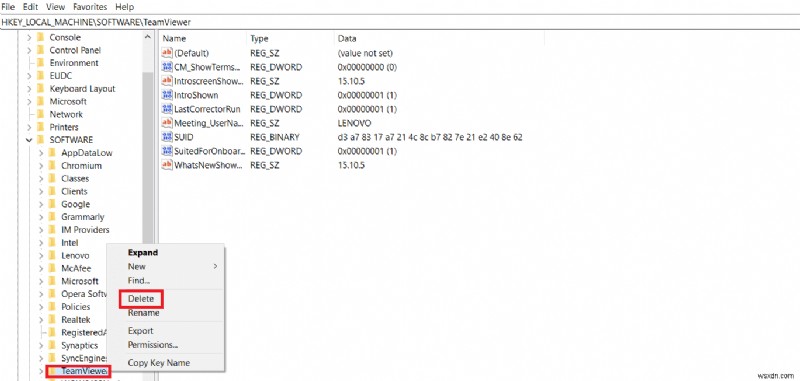Expand the Chromium key
Image resolution: width=800 pixels, height=381 pixels.
tap(41, 166)
